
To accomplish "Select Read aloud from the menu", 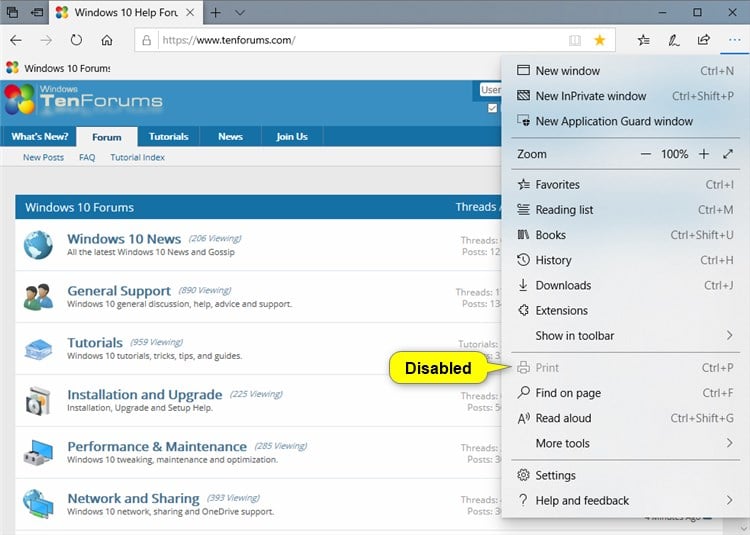I will (625, 418).
